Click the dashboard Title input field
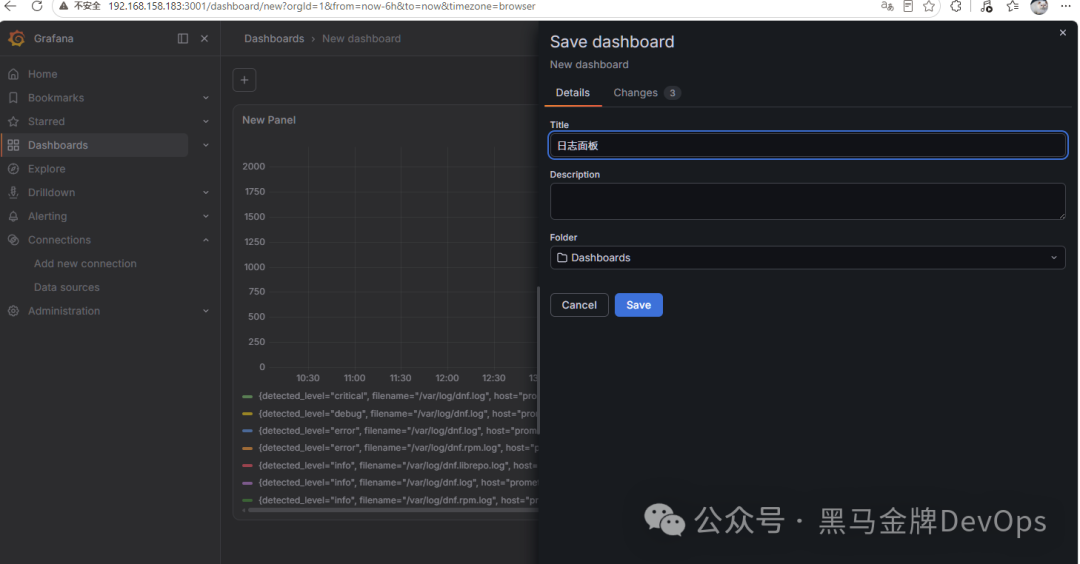 tap(808, 145)
